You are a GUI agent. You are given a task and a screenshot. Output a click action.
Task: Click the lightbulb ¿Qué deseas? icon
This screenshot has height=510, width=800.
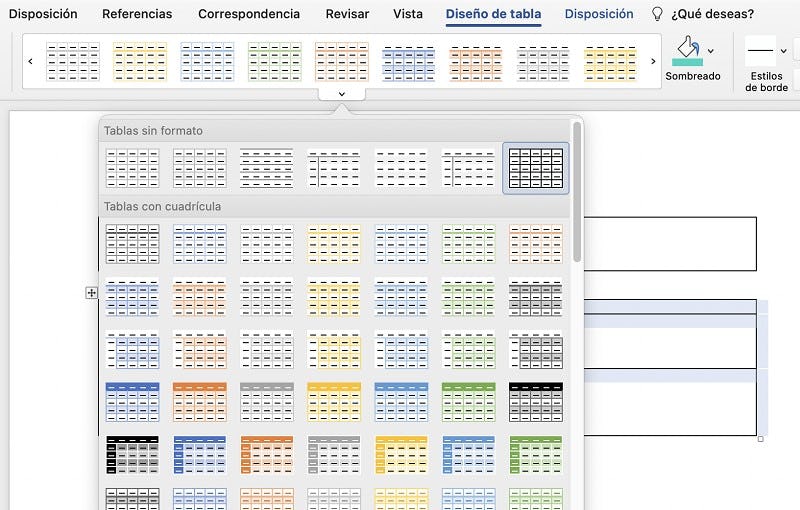tap(657, 14)
